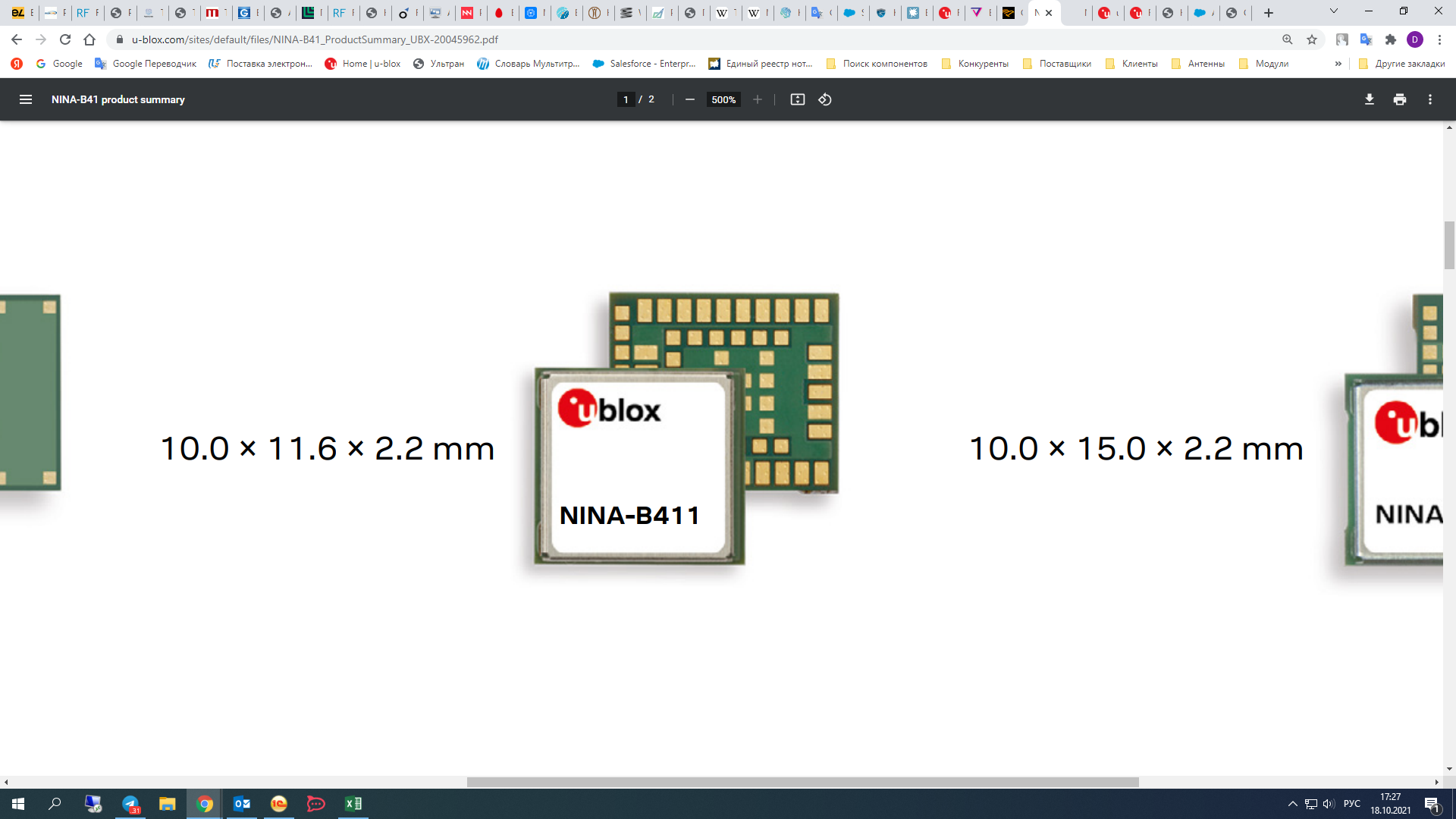Open the Yandex bookmark icon
The height and width of the screenshot is (819, 1456).
(17, 64)
